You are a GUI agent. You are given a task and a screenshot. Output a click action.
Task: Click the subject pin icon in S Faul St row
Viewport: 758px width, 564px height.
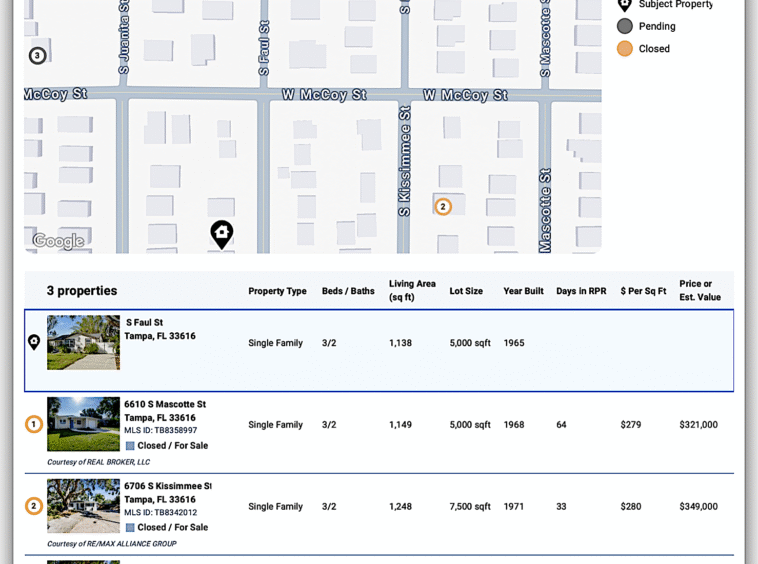(x=34, y=342)
